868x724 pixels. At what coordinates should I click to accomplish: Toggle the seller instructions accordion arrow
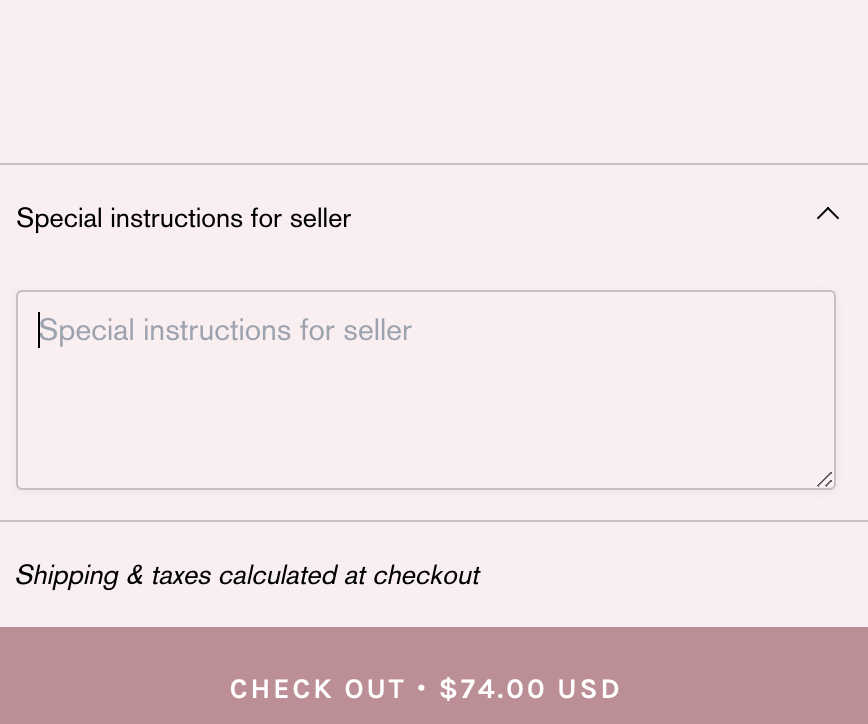(827, 214)
